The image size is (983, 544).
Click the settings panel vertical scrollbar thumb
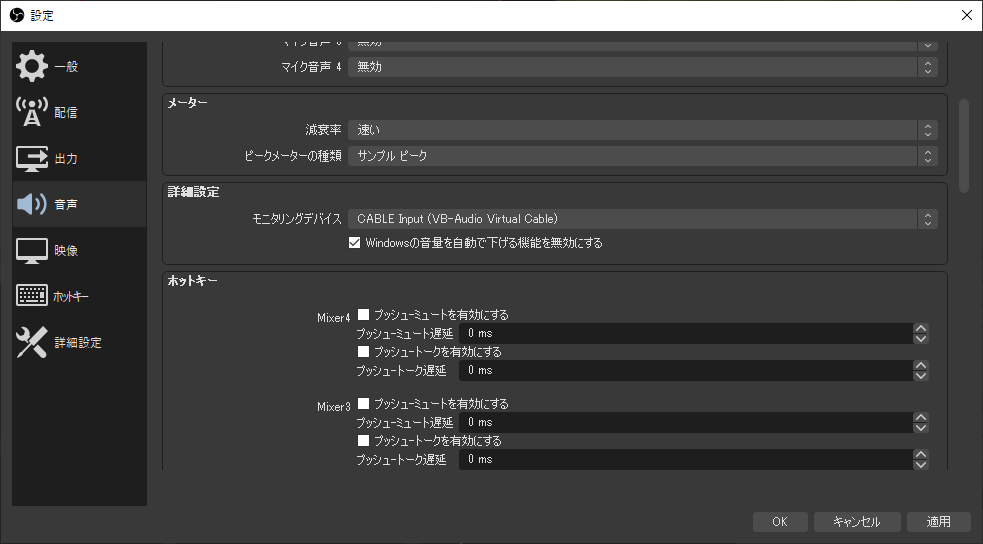point(964,145)
